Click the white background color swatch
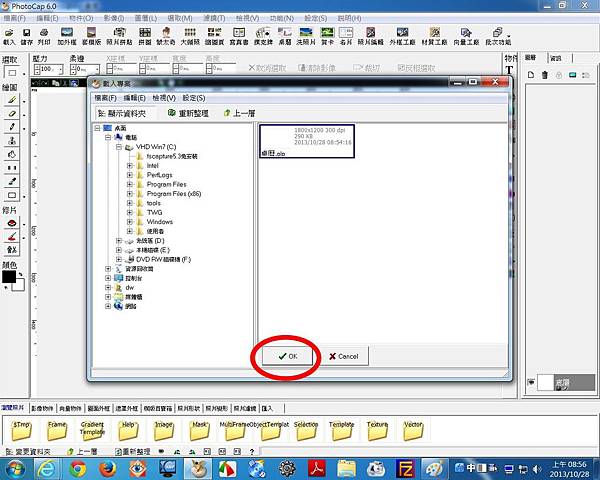This screenshot has width=600, height=480. 19,285
